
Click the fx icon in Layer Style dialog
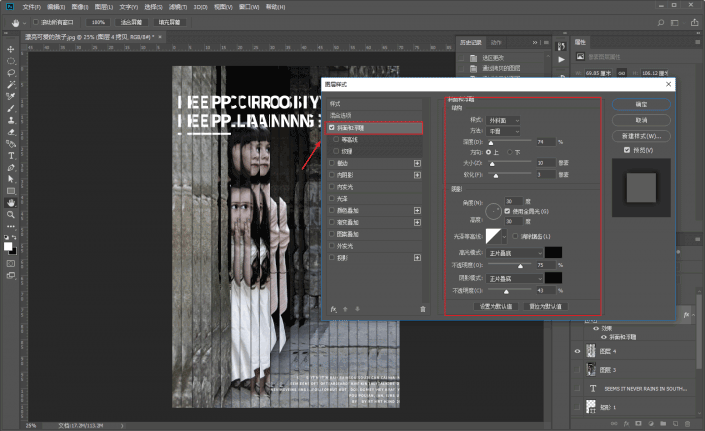334,309
